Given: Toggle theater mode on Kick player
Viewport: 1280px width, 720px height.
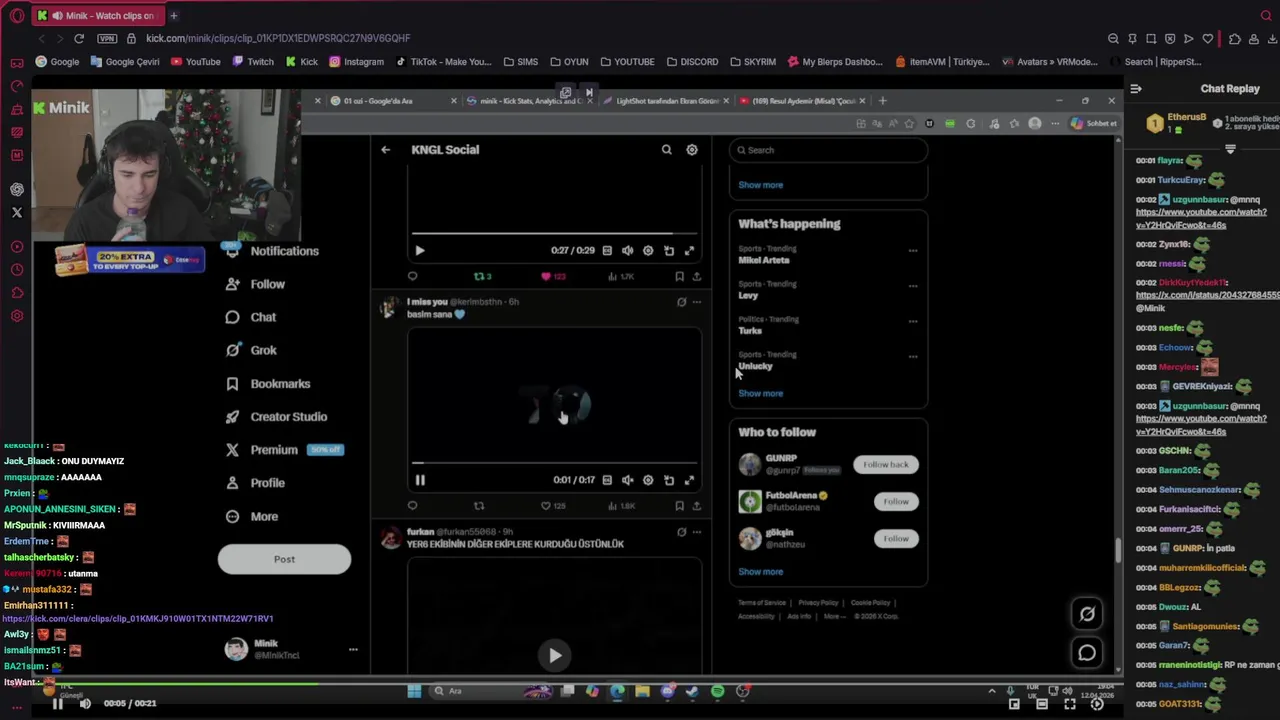Looking at the screenshot, I should (x=1042, y=704).
